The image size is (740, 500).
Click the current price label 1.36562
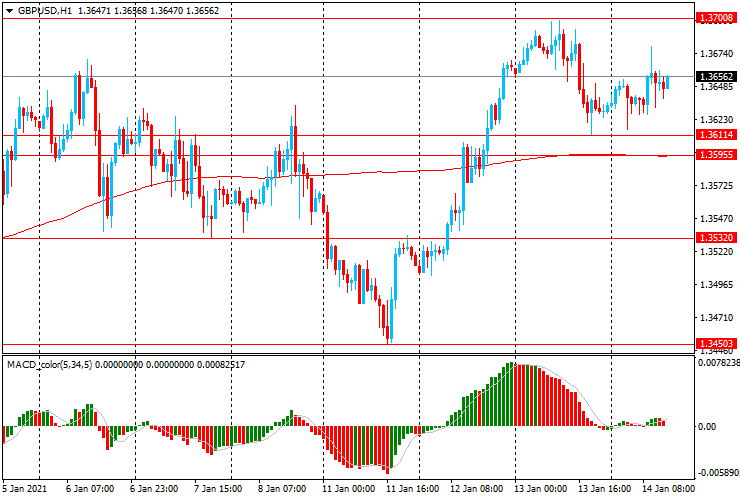716,77
